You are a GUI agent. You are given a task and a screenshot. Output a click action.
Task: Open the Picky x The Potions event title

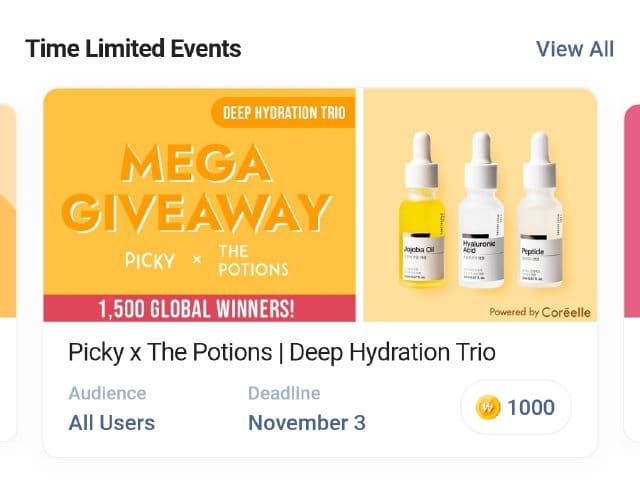pos(282,352)
